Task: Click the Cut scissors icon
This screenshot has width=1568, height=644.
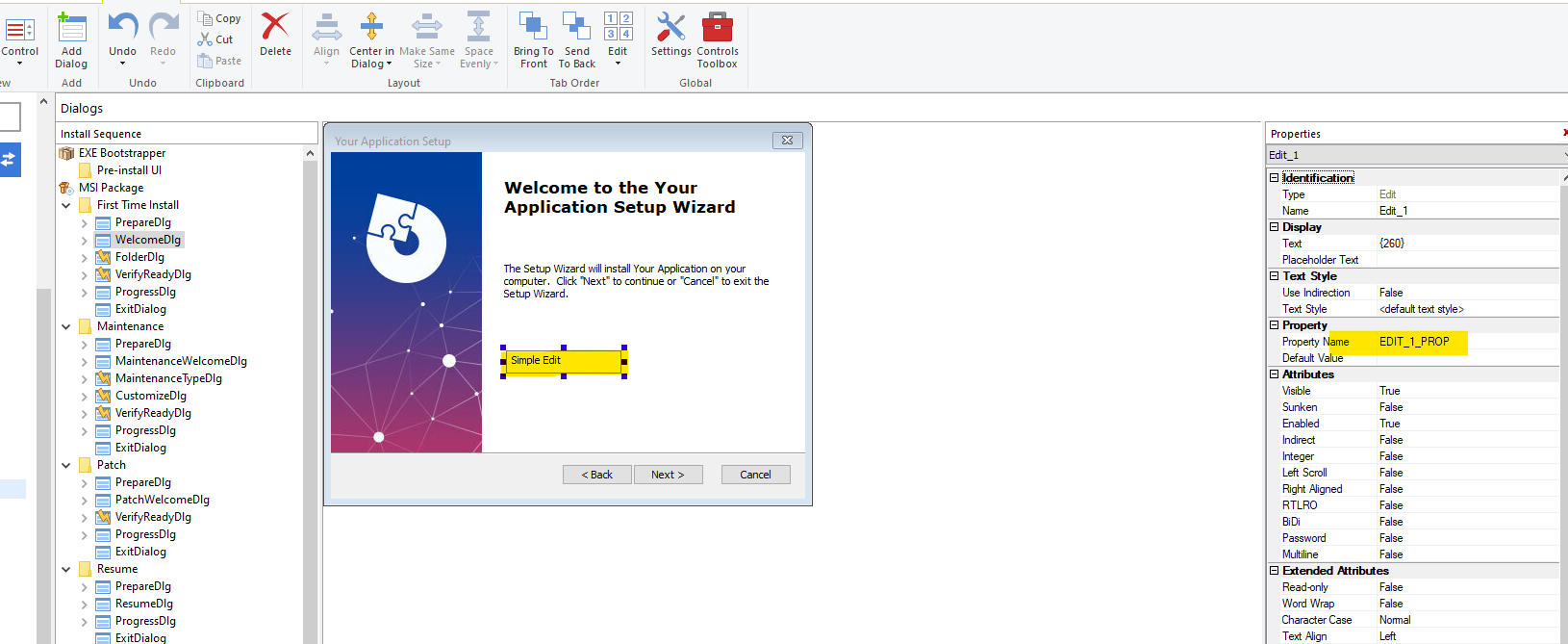Action: [x=205, y=39]
